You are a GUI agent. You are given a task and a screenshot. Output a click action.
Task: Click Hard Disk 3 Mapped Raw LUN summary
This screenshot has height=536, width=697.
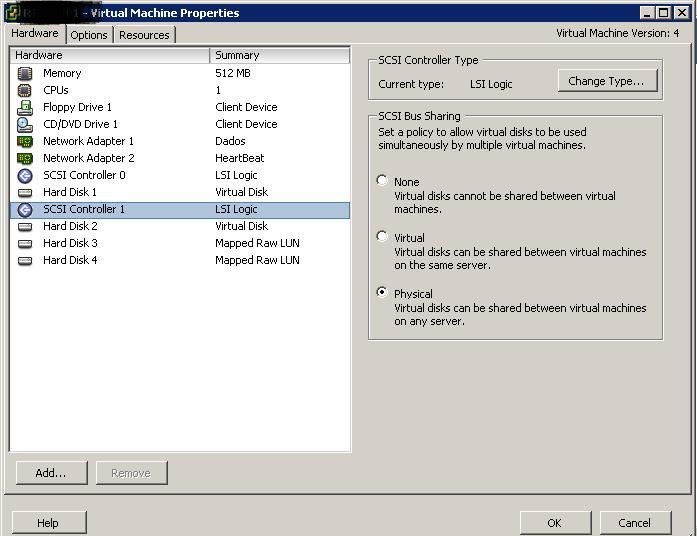click(257, 244)
